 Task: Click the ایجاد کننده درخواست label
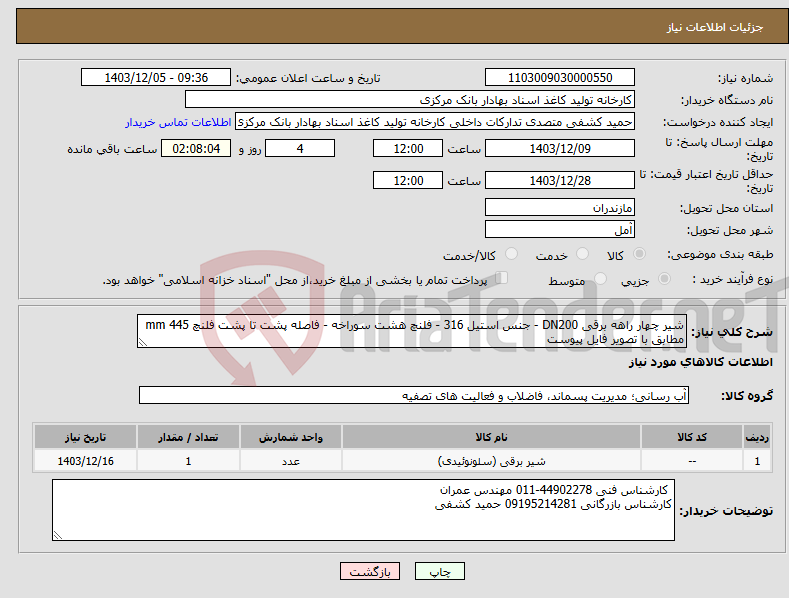point(718,122)
